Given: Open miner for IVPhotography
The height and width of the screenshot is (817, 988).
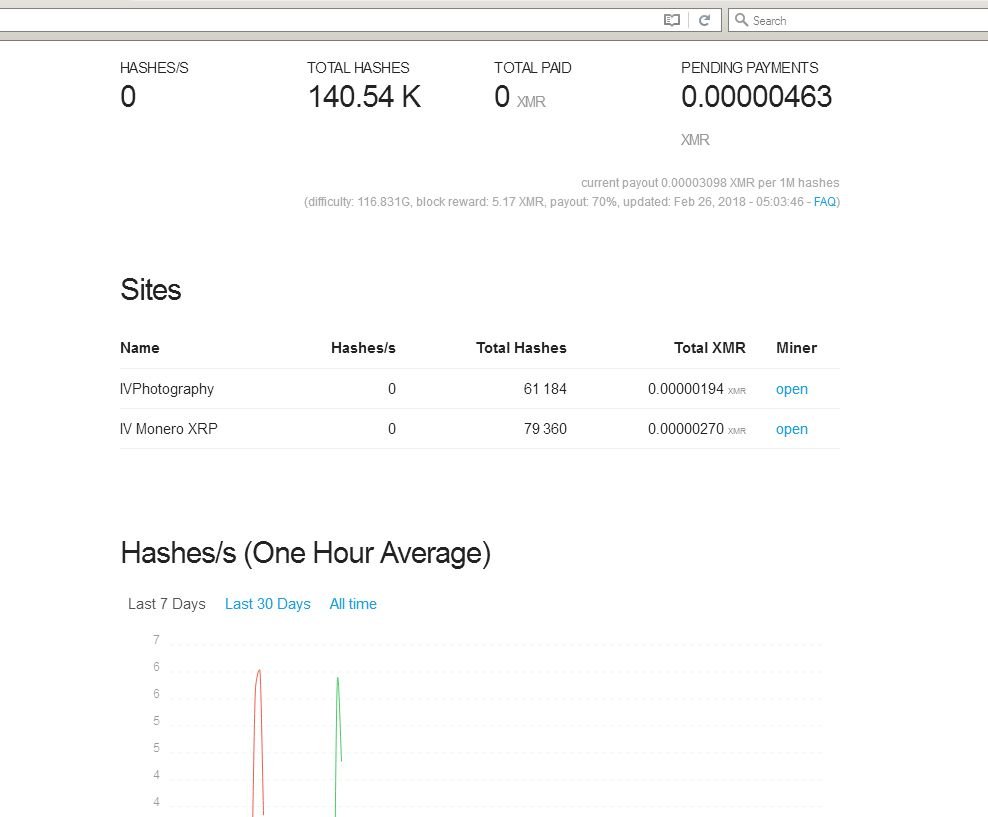Looking at the screenshot, I should pos(791,389).
